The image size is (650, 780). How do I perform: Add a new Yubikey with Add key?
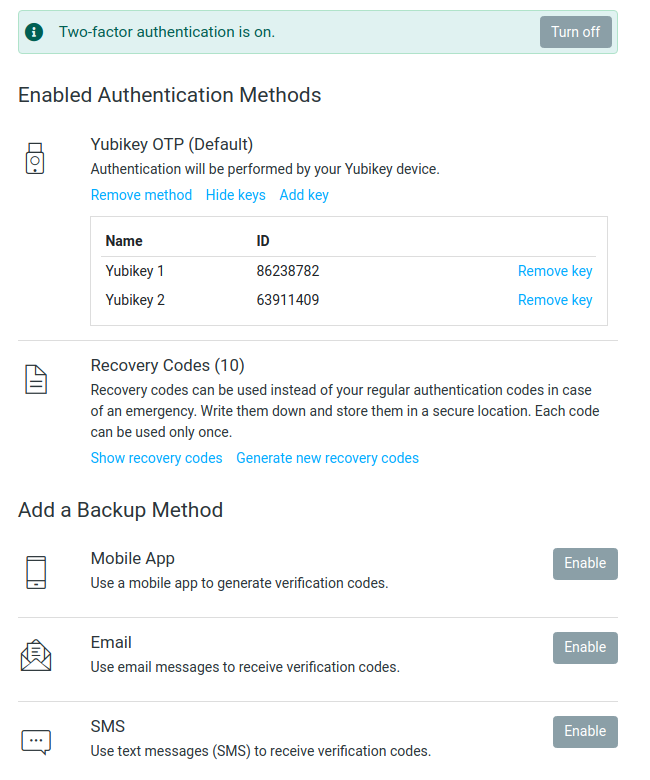(304, 195)
